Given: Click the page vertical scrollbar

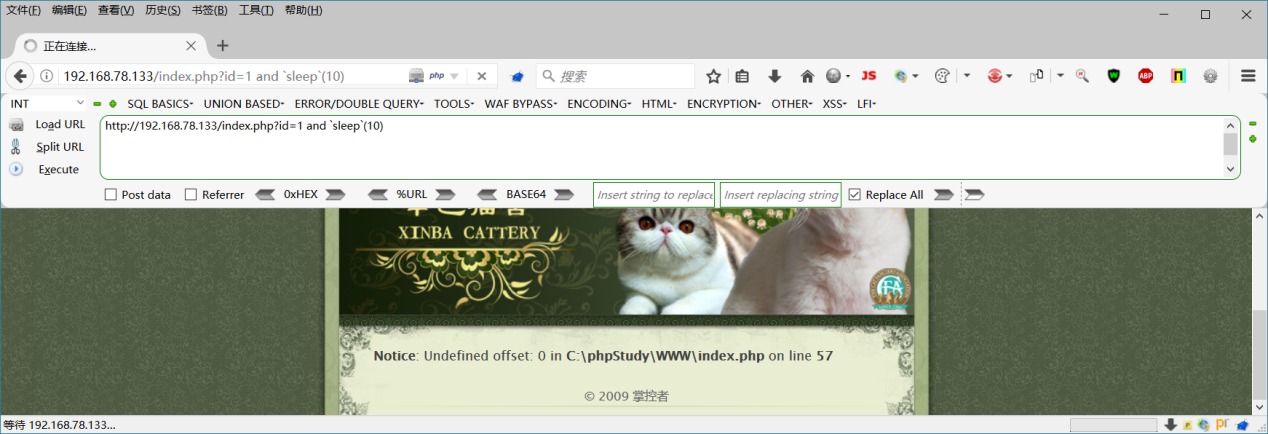Looking at the screenshot, I should (1259, 312).
